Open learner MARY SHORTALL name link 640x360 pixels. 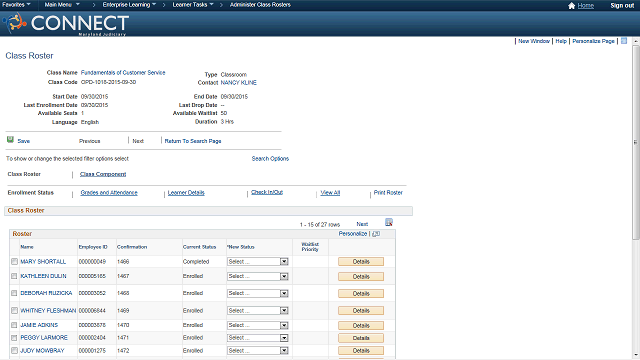point(43,262)
